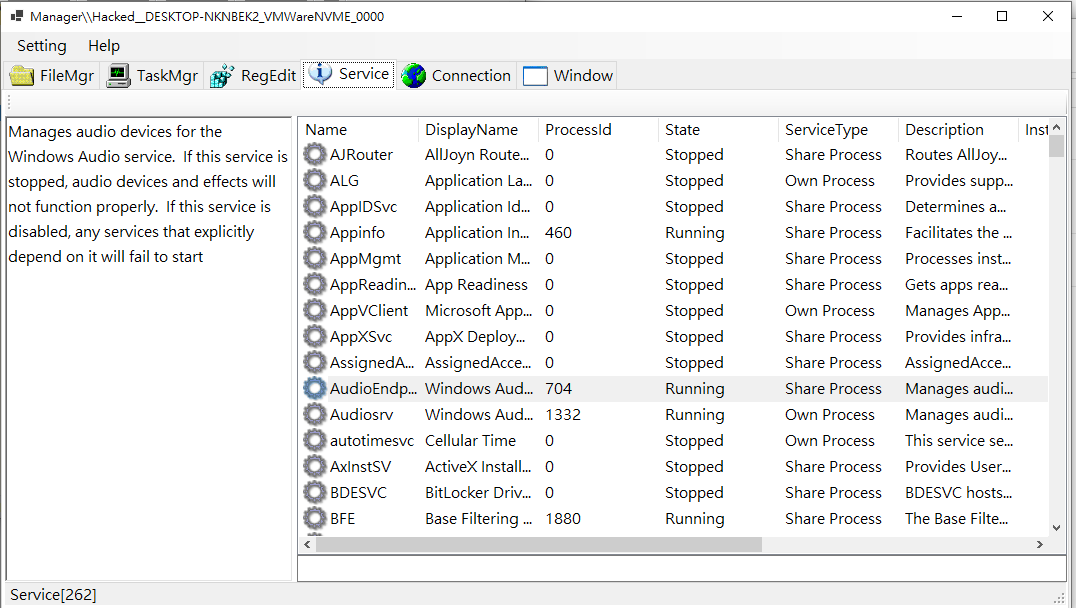Click 'Routes AllJoy...' description
The width and height of the screenshot is (1076, 608).
(956, 155)
